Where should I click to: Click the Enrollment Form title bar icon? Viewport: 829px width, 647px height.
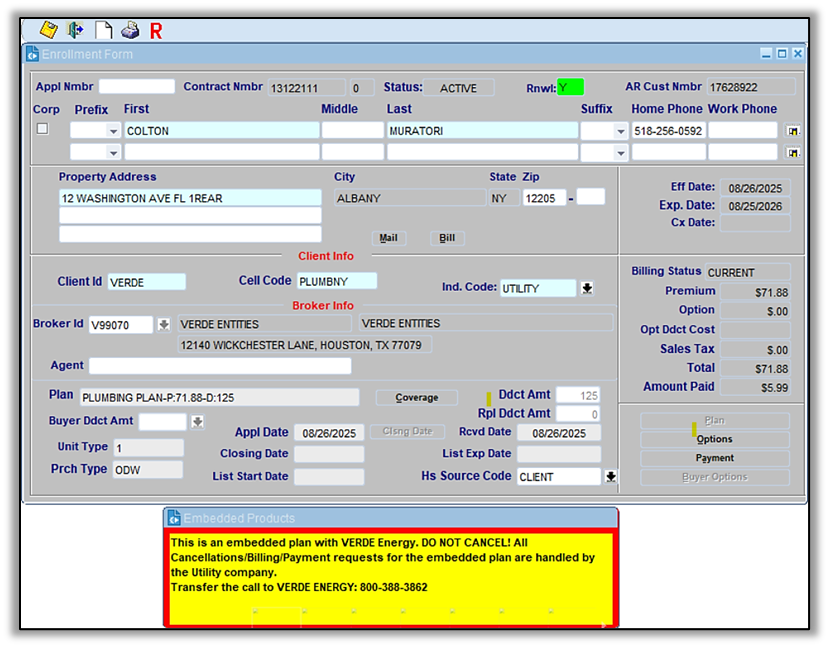[x=32, y=54]
